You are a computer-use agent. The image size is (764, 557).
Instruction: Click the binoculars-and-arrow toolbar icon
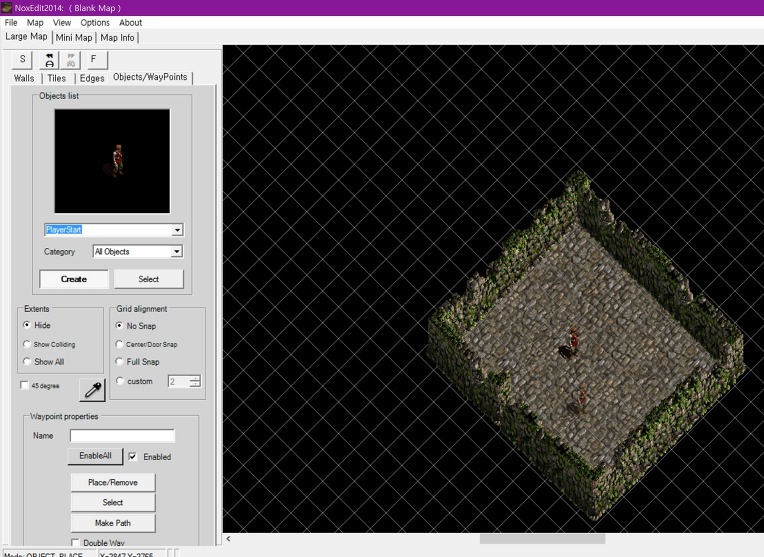[x=47, y=60]
